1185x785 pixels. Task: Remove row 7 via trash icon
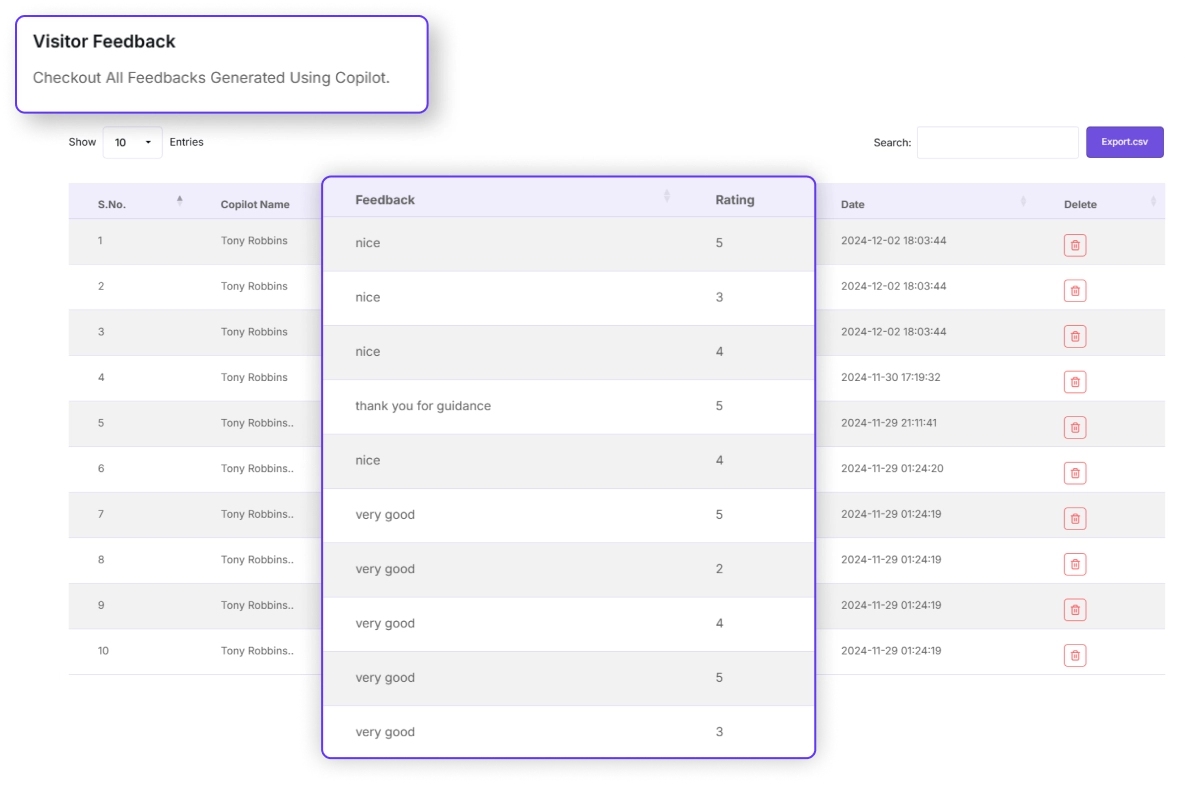[1075, 518]
